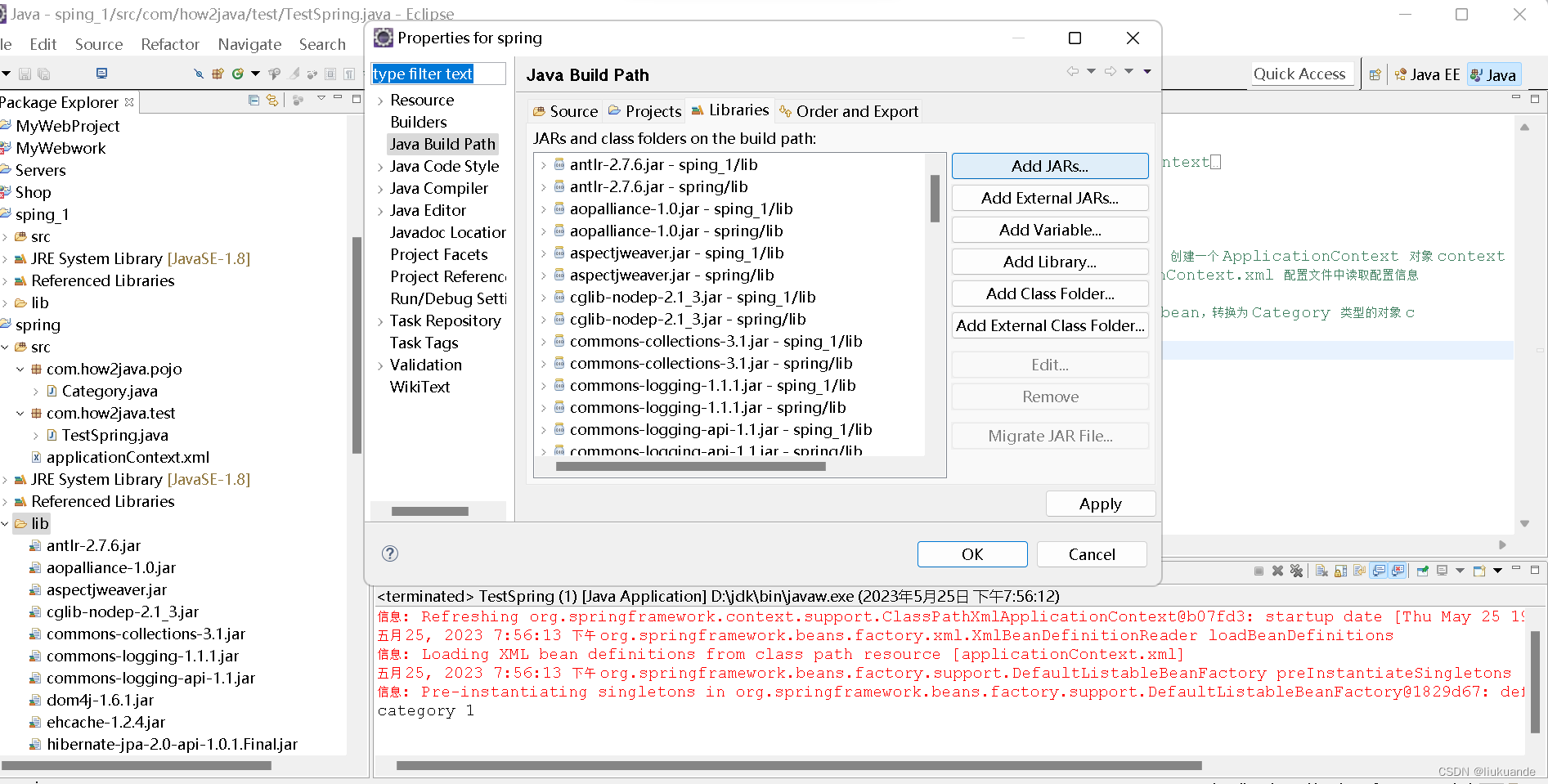Expand antlr-2.7.6.jar - sping_1/lib entry
The height and width of the screenshot is (784, 1548).
point(543,165)
